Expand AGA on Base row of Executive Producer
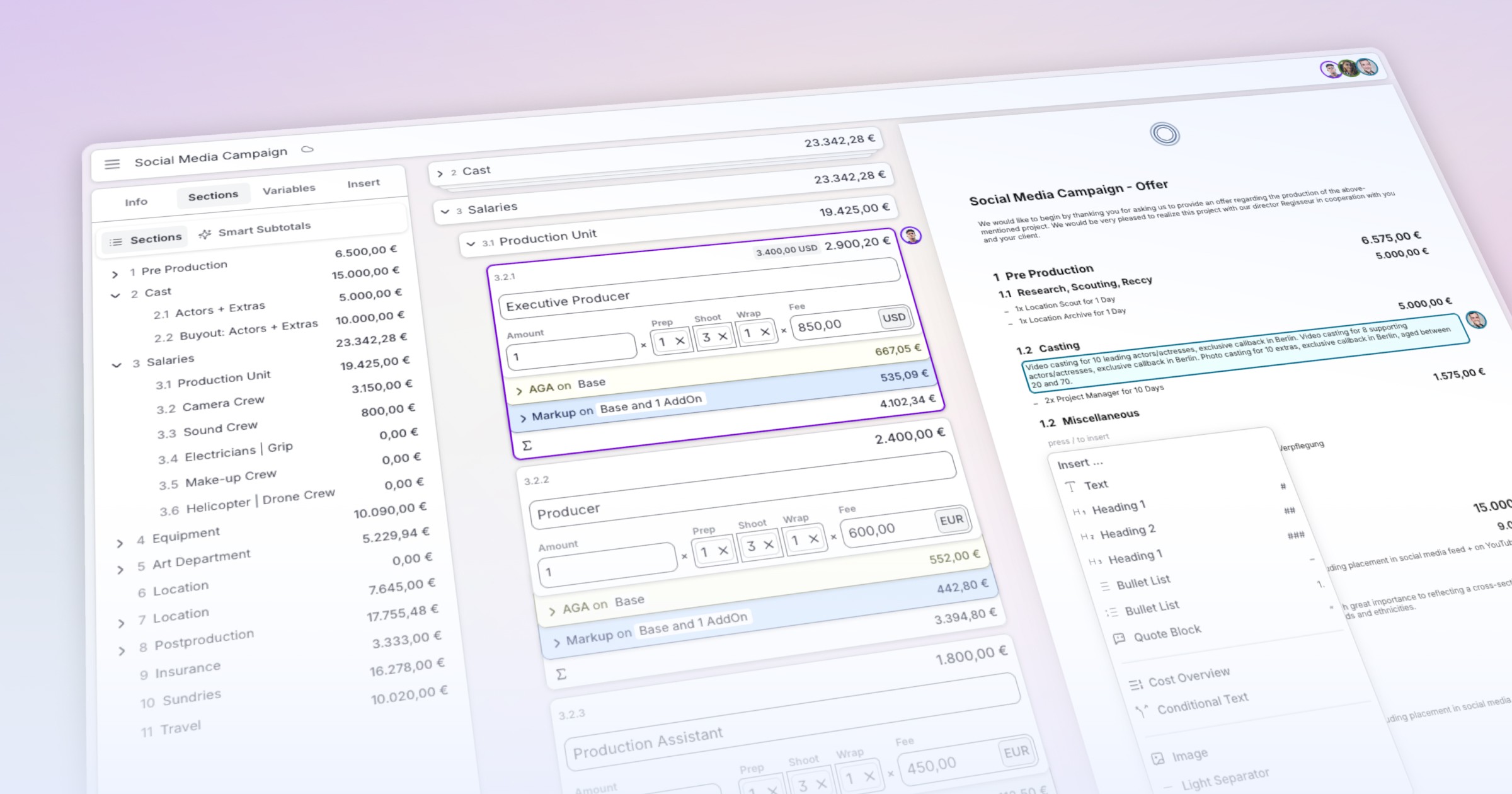 point(519,391)
